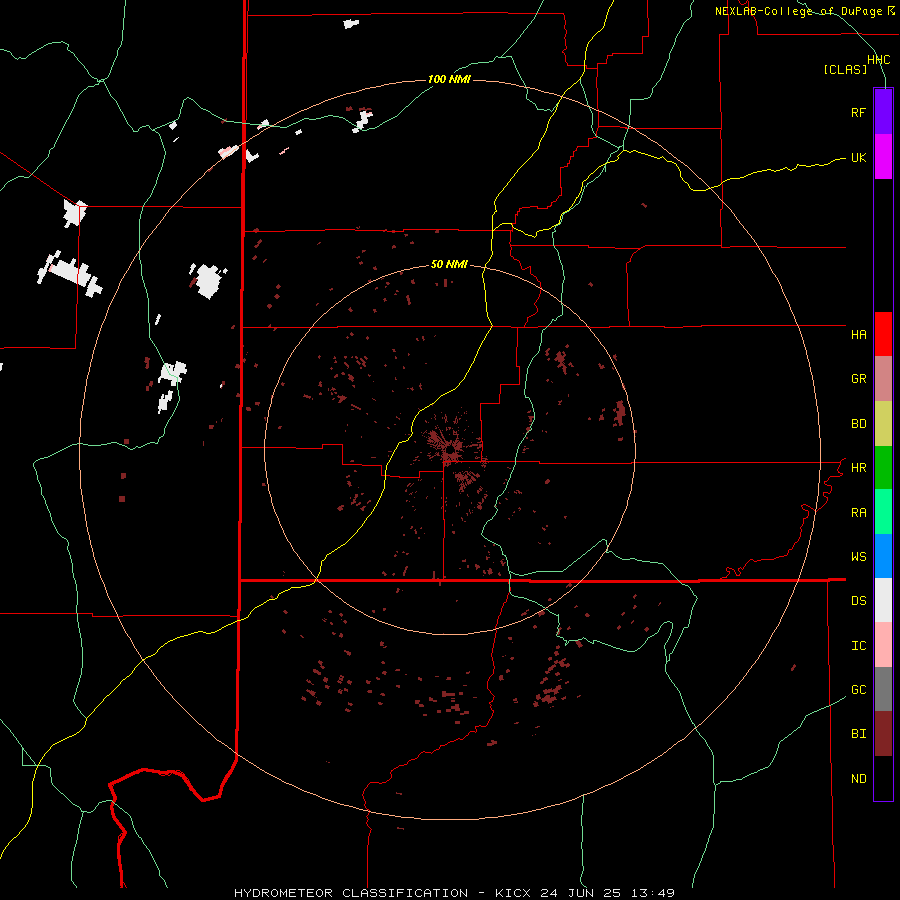Click the UK legend label

[858, 157]
